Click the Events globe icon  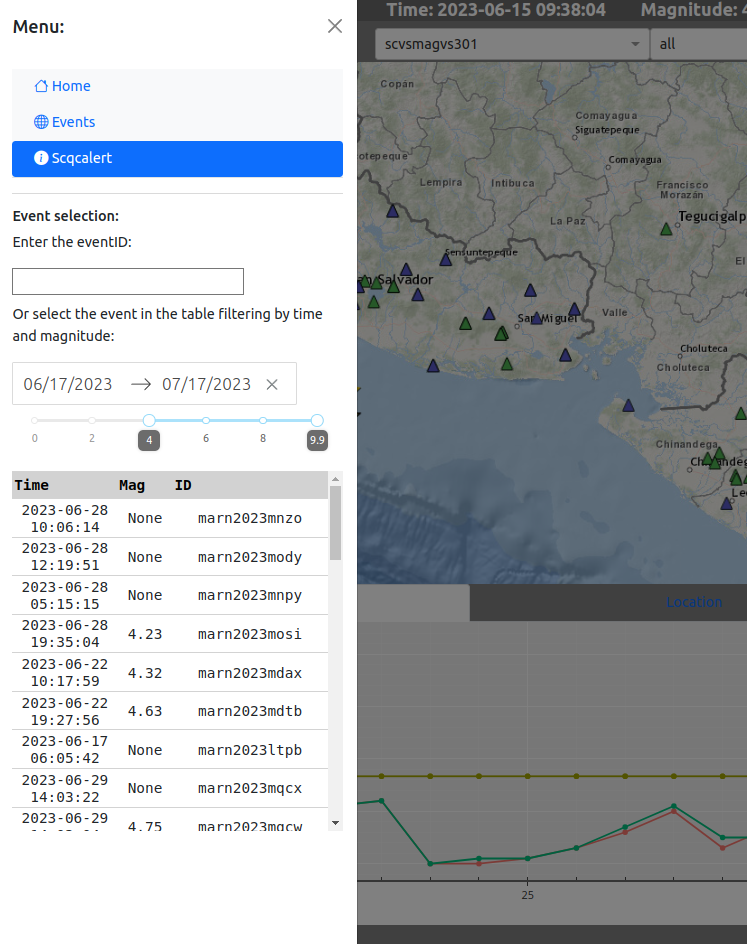41,122
